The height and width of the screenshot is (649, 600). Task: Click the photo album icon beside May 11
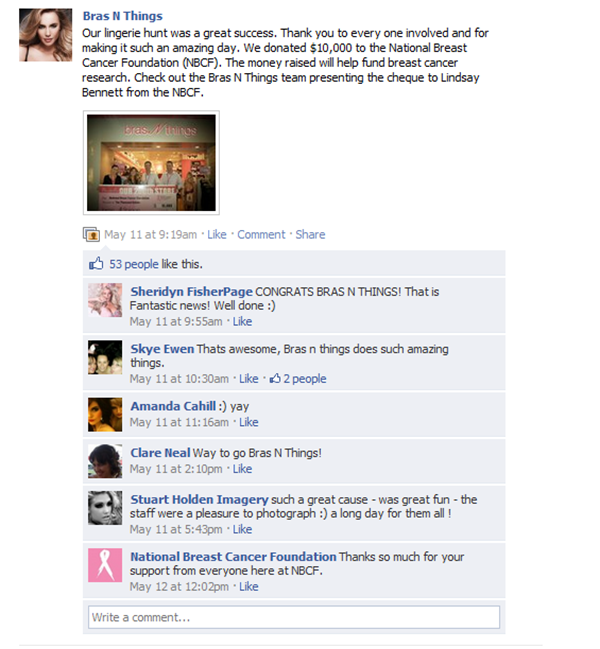(91, 234)
